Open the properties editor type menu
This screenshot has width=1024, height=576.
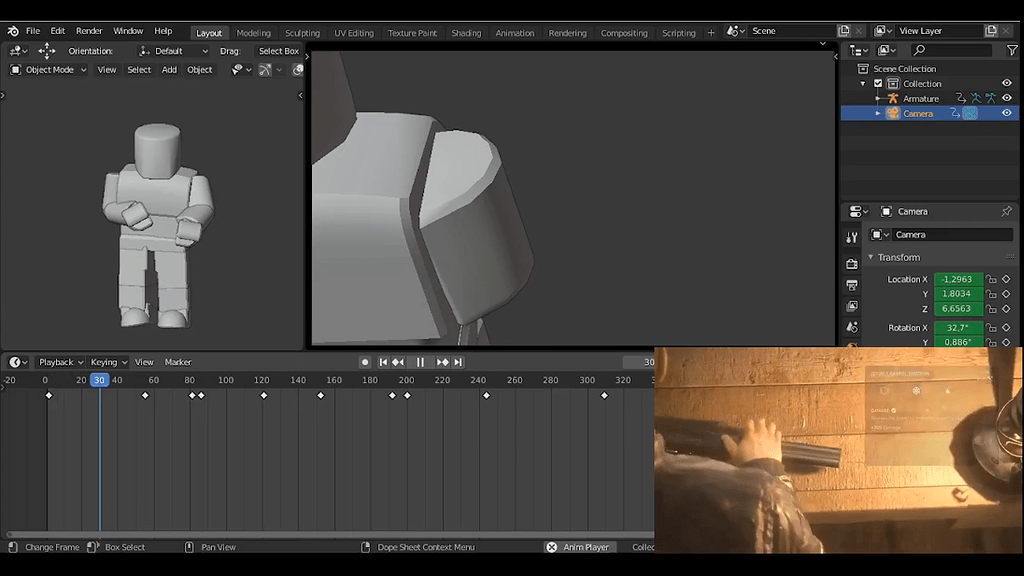(858, 212)
